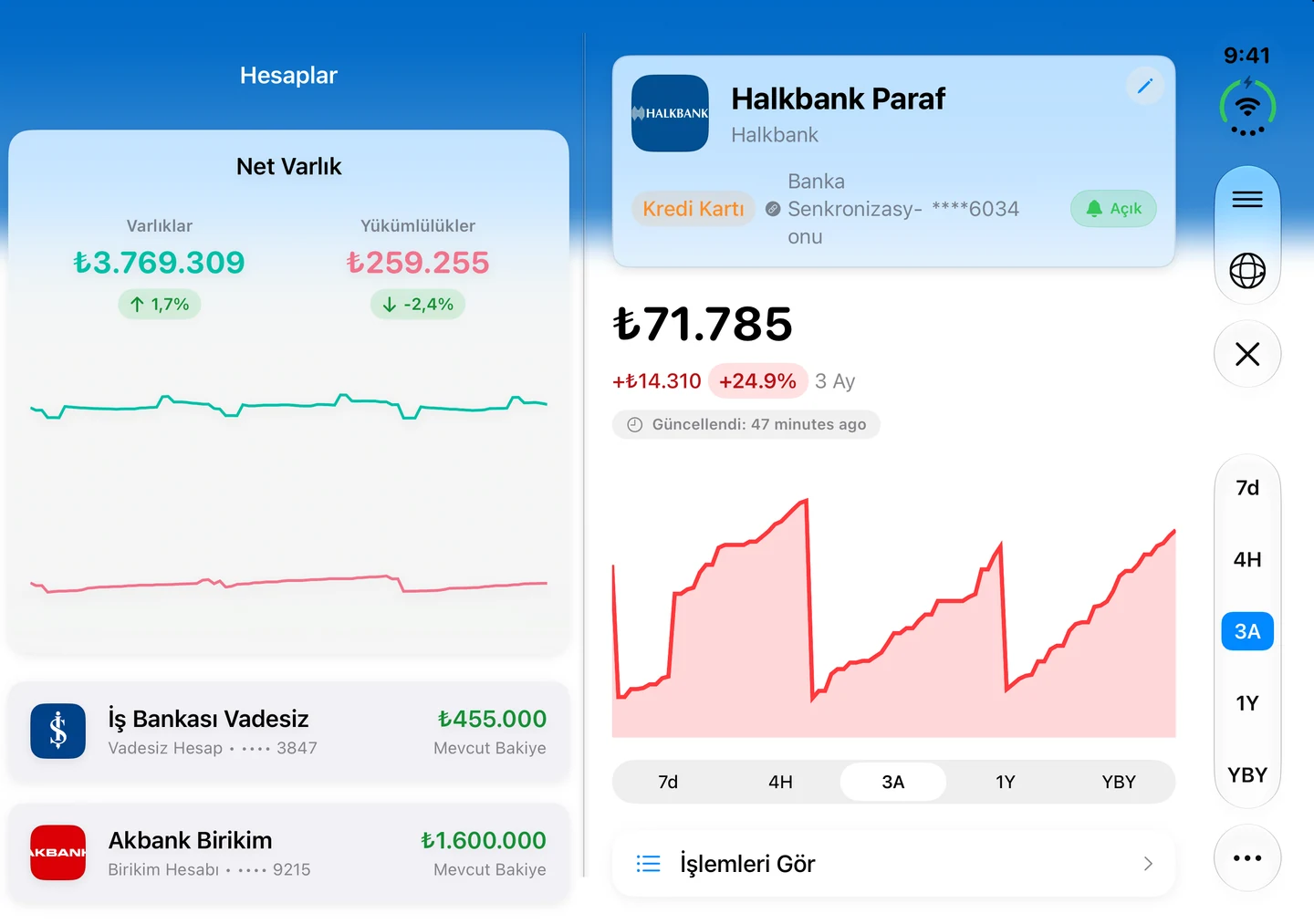Click the red Halkbank Paraf balance chart
Image resolution: width=1314 pixels, height=924 pixels.
tap(893, 618)
